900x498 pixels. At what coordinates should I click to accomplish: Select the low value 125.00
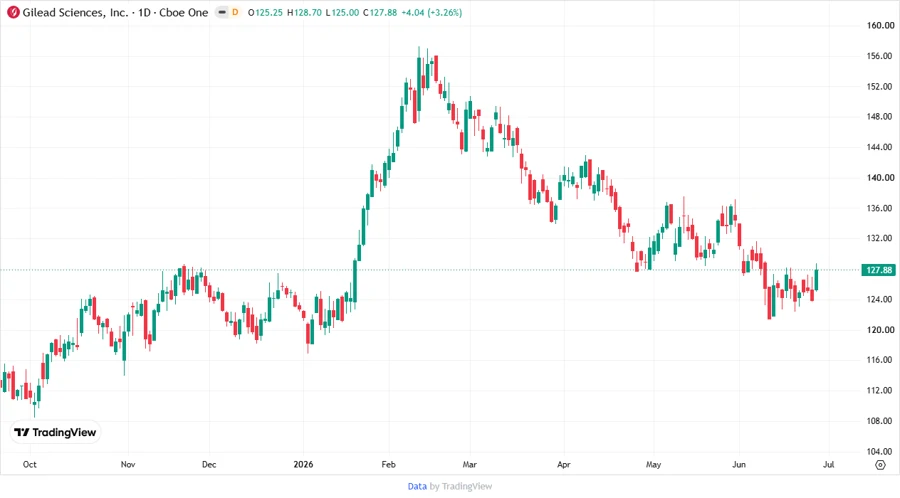click(345, 12)
